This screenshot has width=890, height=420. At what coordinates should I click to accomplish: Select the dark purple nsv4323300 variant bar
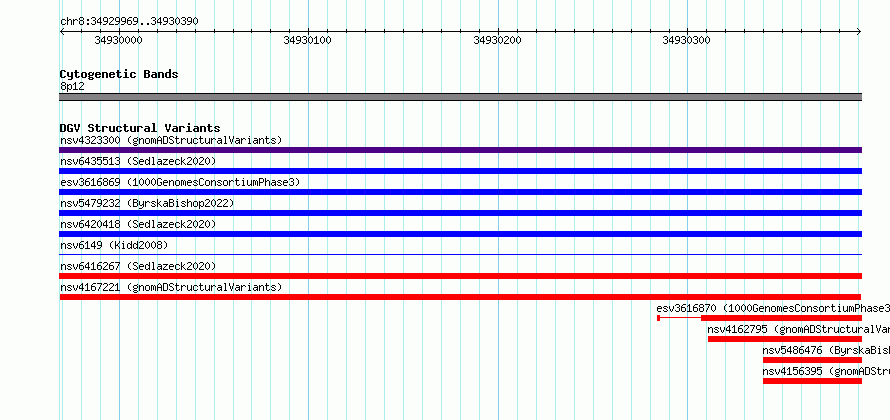point(460,150)
